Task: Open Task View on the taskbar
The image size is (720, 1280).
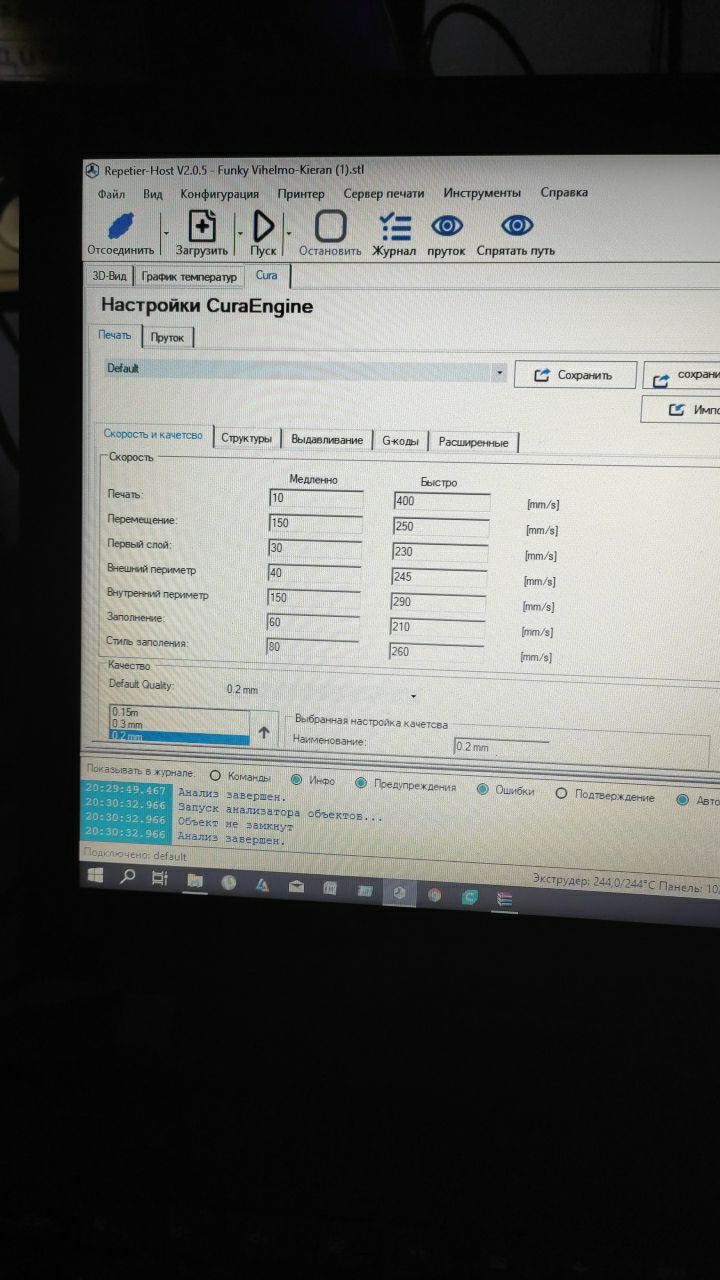Action: click(158, 879)
